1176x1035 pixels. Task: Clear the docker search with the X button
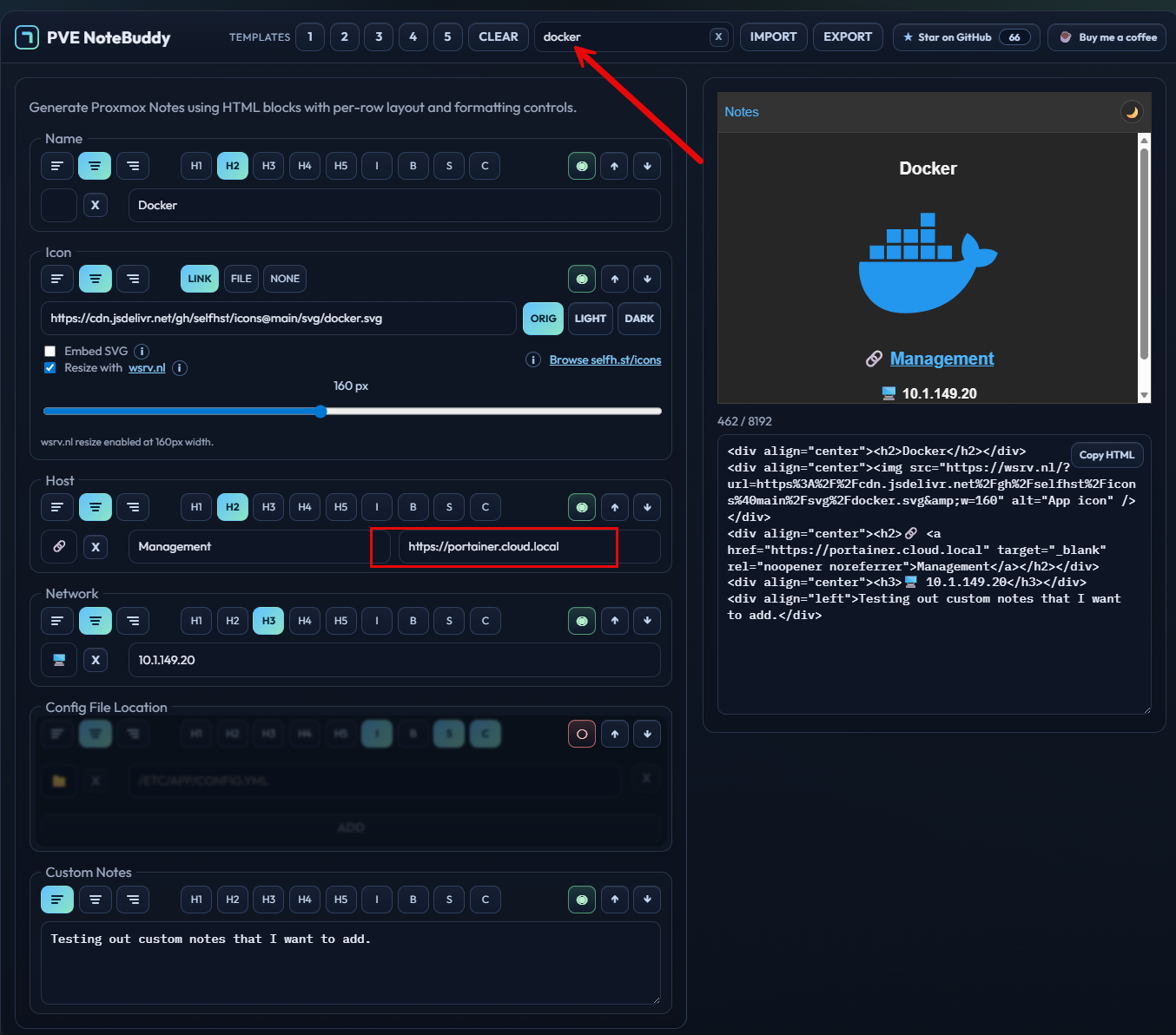click(x=718, y=36)
